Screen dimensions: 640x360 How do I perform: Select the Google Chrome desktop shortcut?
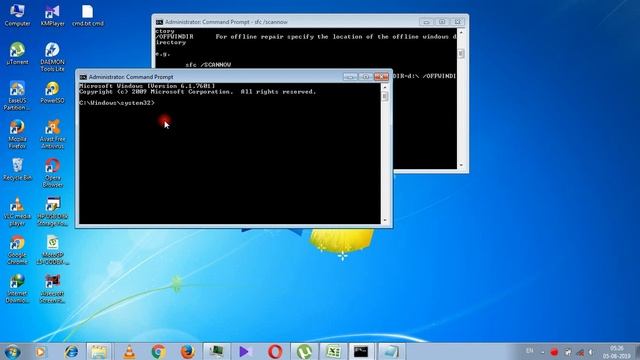click(x=17, y=250)
